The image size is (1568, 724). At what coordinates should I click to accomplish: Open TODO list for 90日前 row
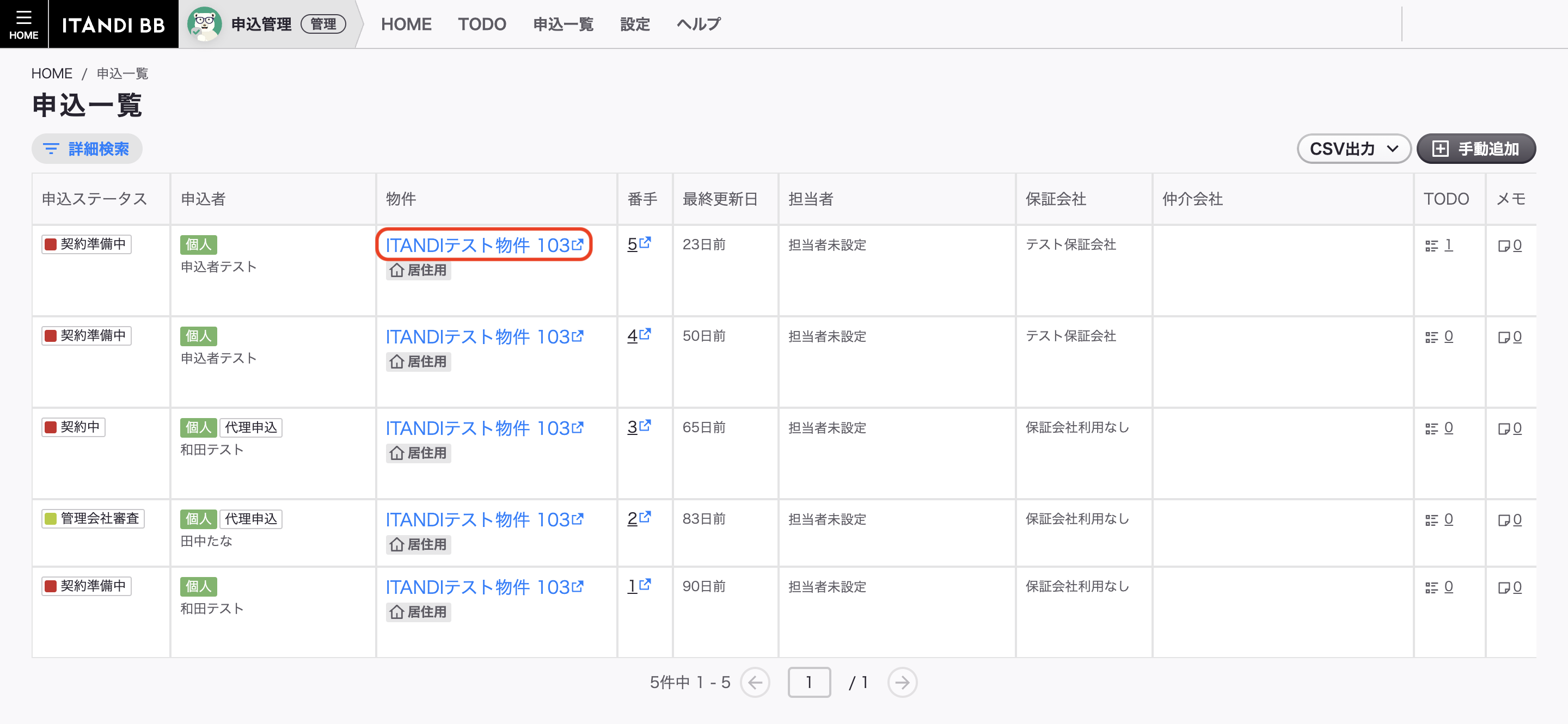pos(1439,586)
